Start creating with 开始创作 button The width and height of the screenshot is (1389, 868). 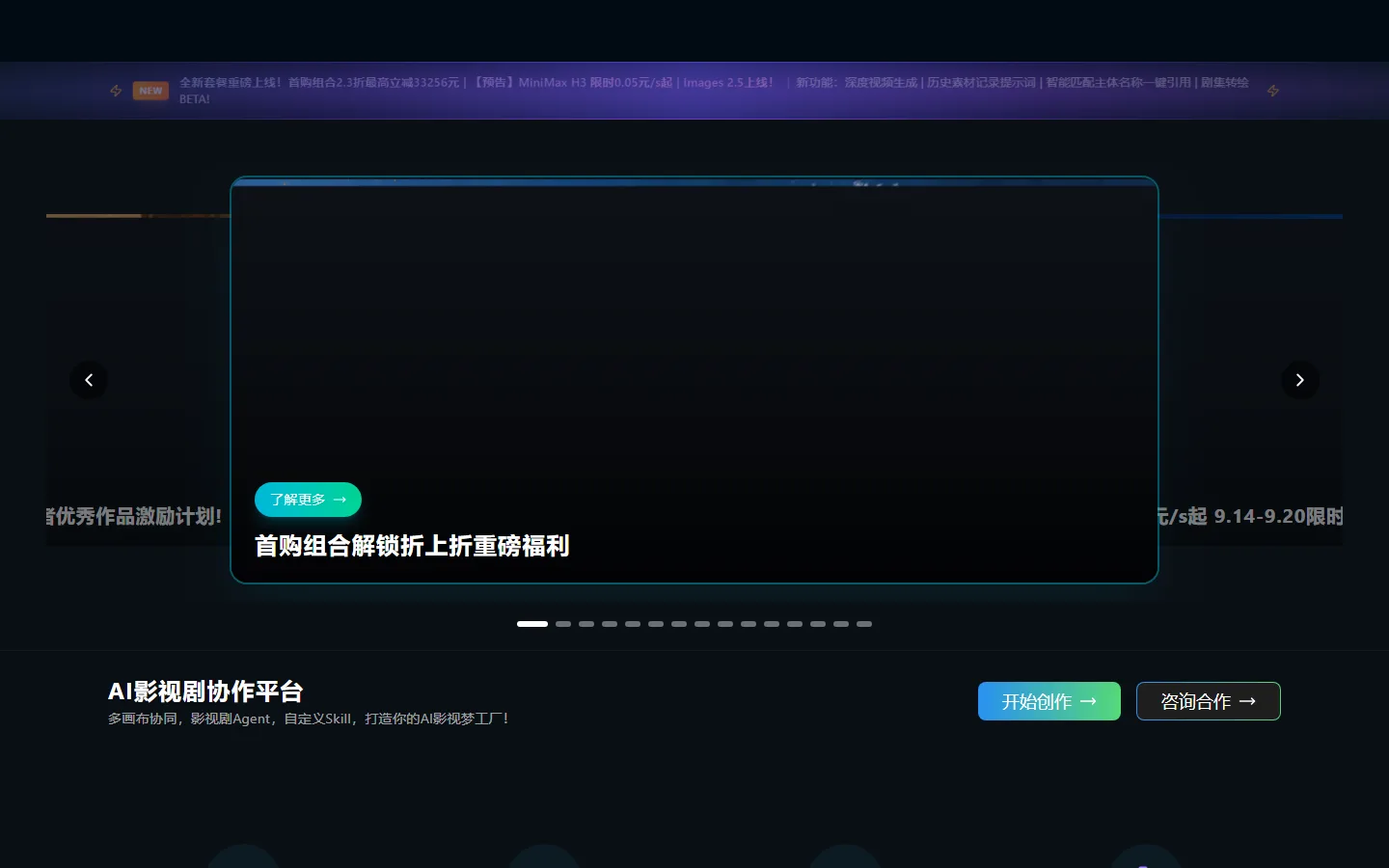click(x=1049, y=701)
